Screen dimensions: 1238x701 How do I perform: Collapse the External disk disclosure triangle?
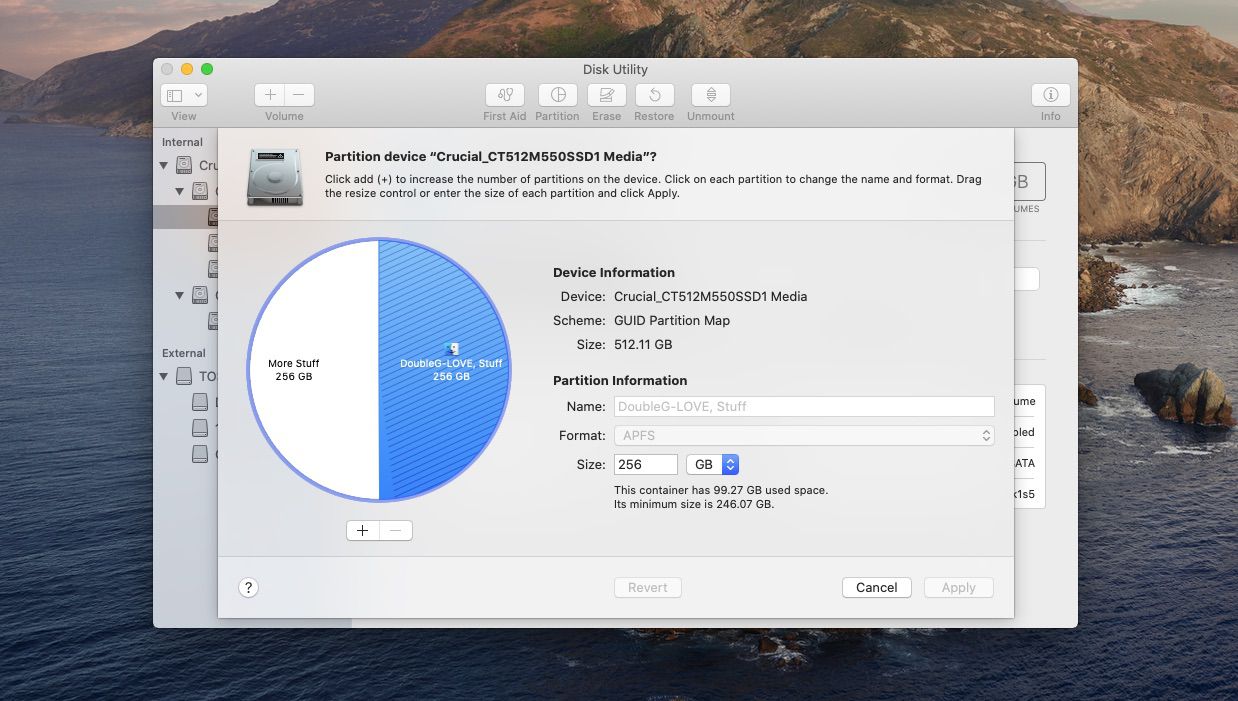click(164, 377)
